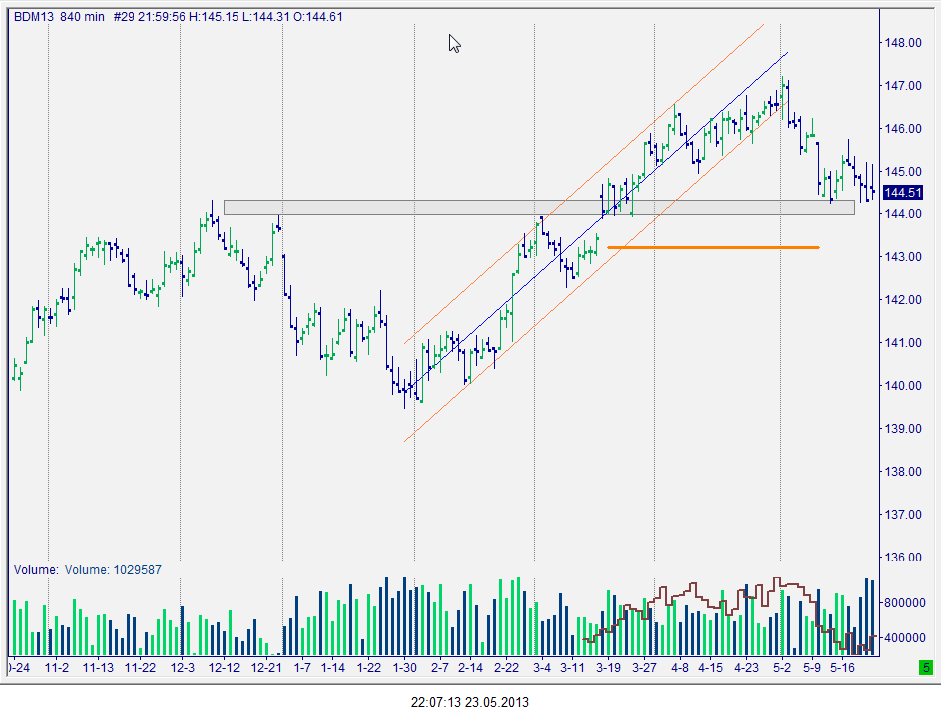
Task: Click the 2-14 date axis label
Action: click(x=470, y=667)
